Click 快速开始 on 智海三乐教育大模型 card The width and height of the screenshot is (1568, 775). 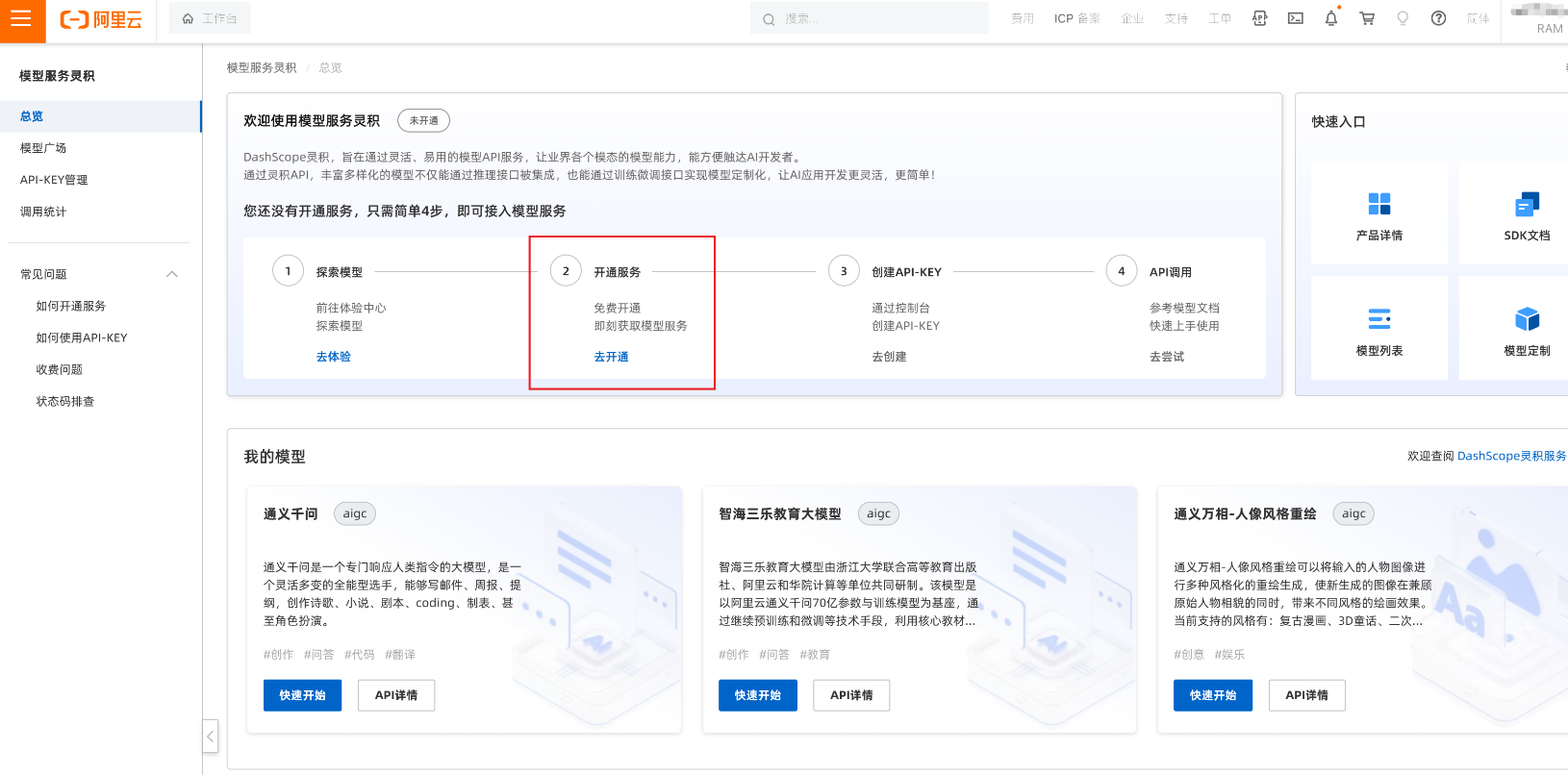758,695
